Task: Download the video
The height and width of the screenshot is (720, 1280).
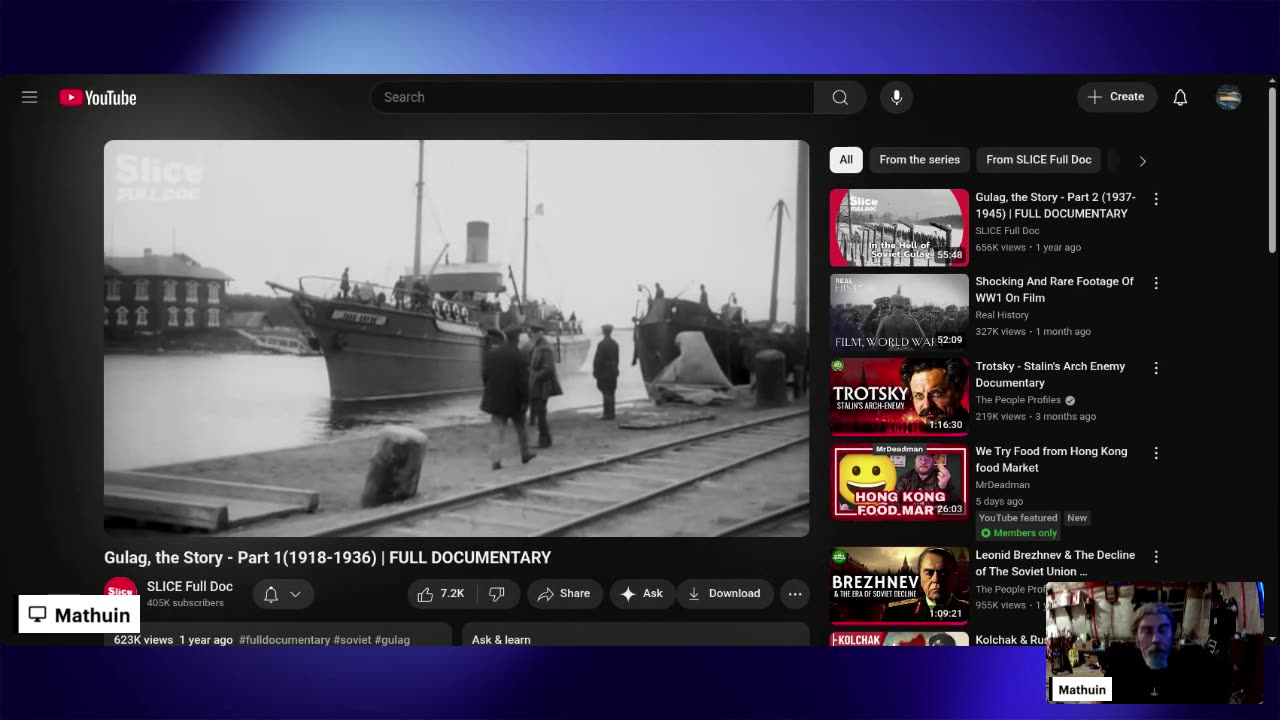Action: point(725,593)
